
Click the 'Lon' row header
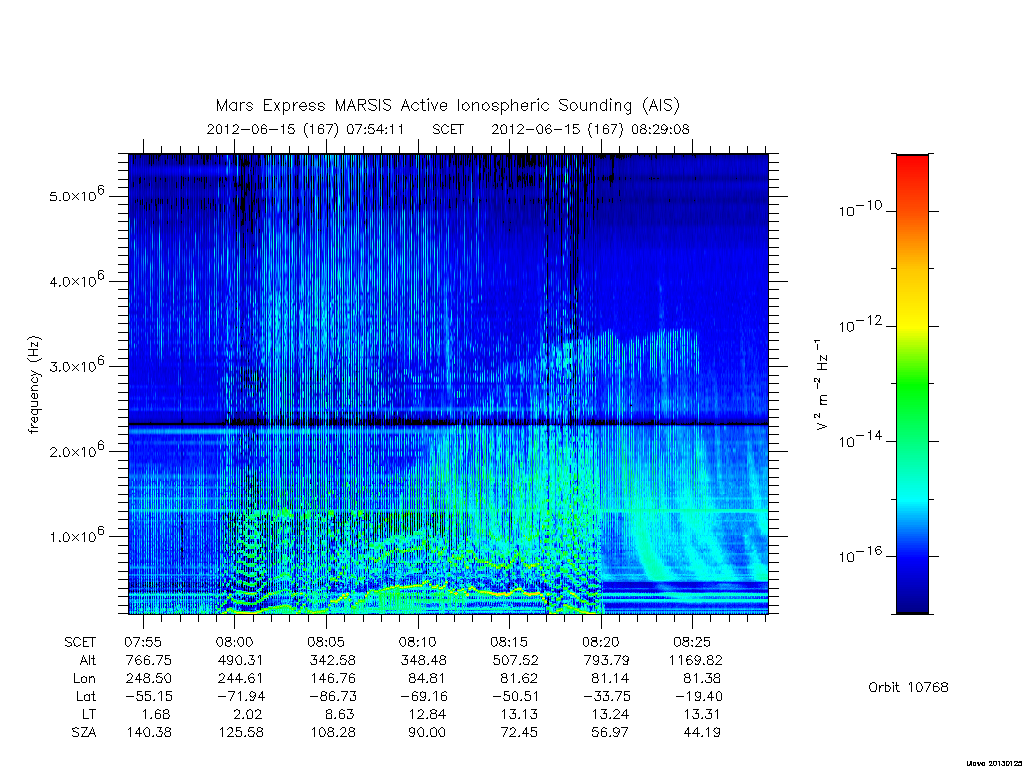point(85,679)
